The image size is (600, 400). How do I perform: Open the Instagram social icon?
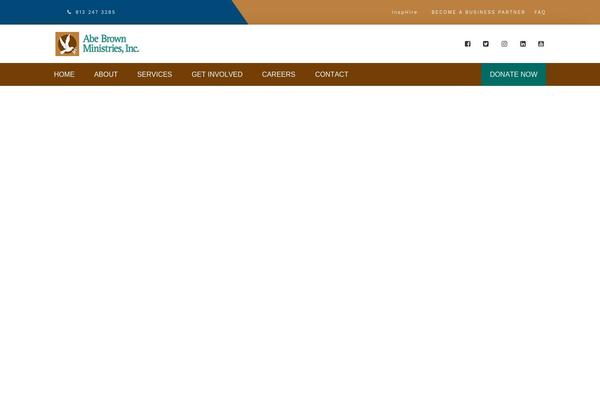point(504,44)
